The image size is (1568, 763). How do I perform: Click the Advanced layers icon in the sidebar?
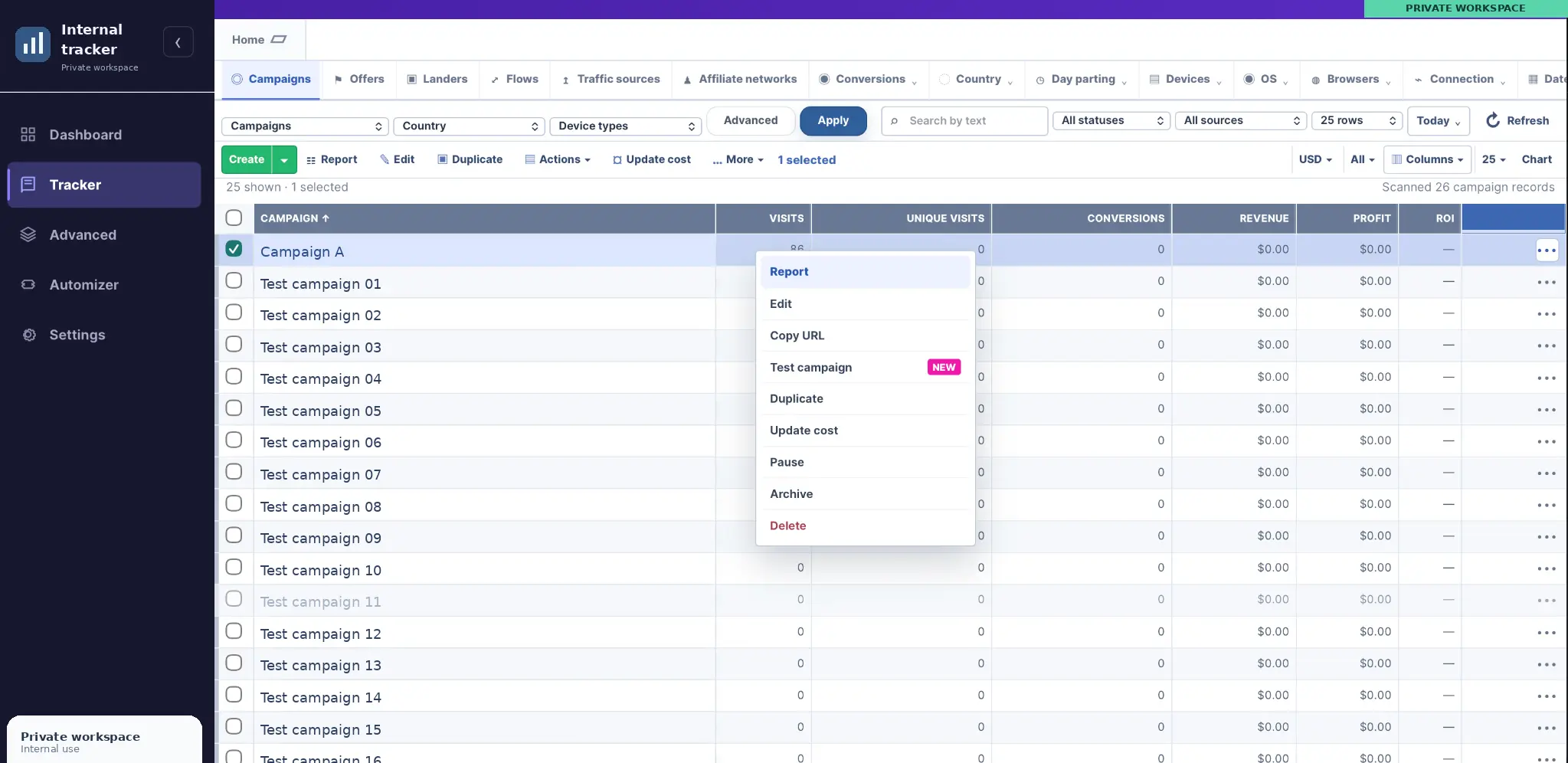(x=28, y=235)
